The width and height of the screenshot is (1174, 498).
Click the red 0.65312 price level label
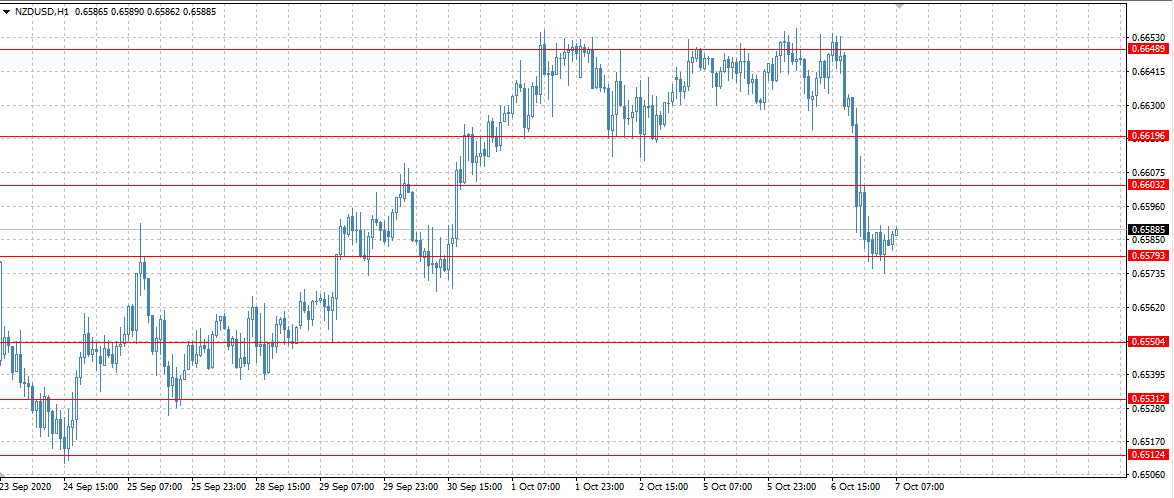(1149, 399)
